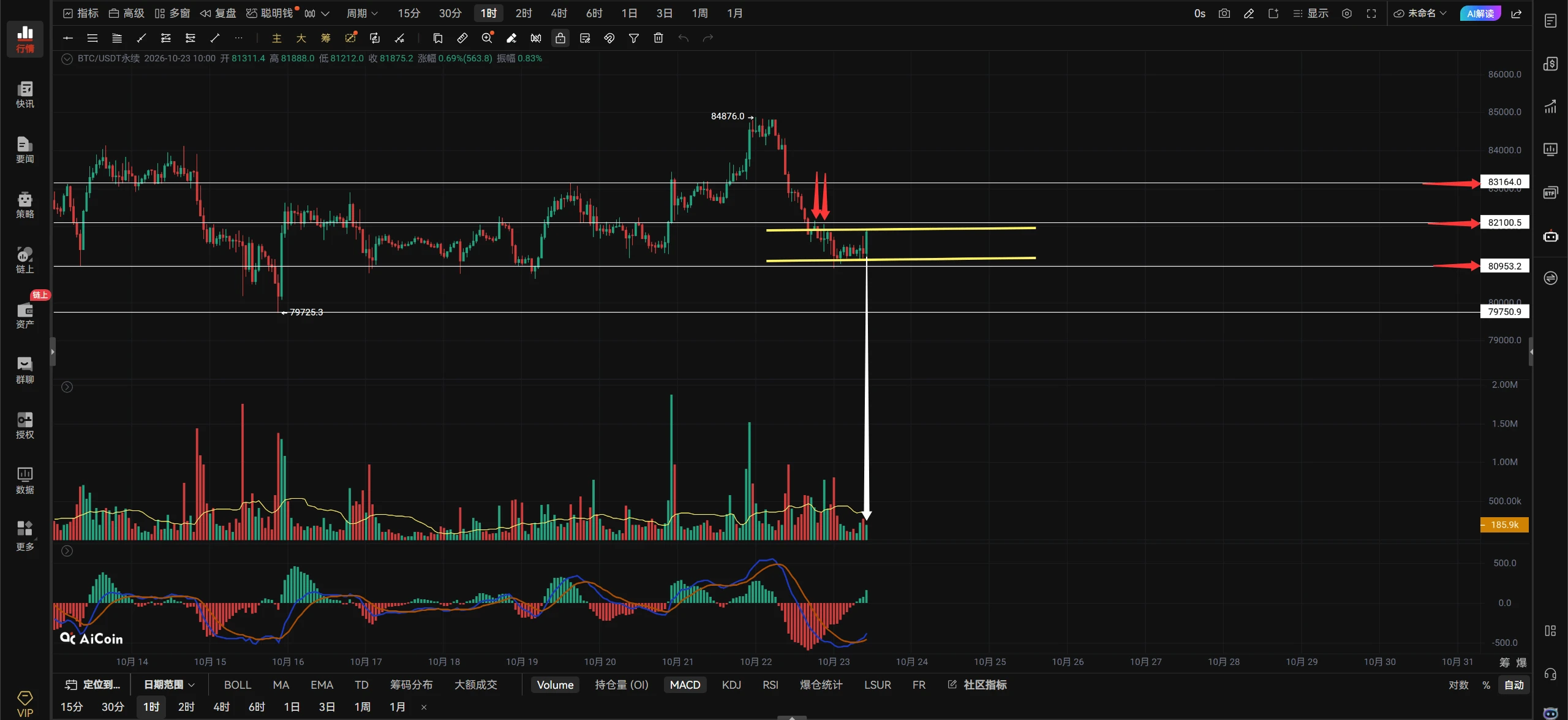Collapse the volume pane chevron

[67, 387]
